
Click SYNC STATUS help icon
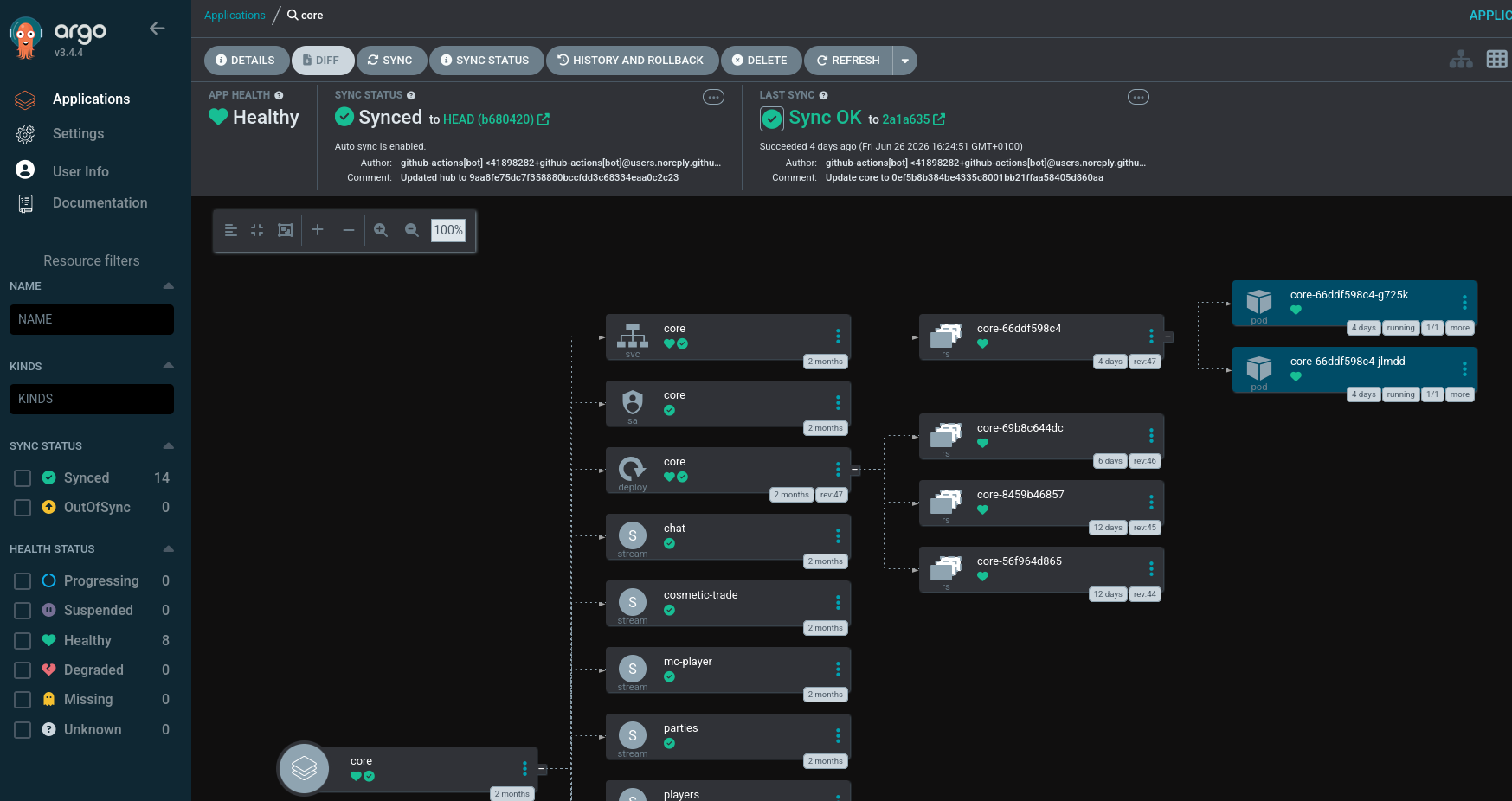point(411,95)
